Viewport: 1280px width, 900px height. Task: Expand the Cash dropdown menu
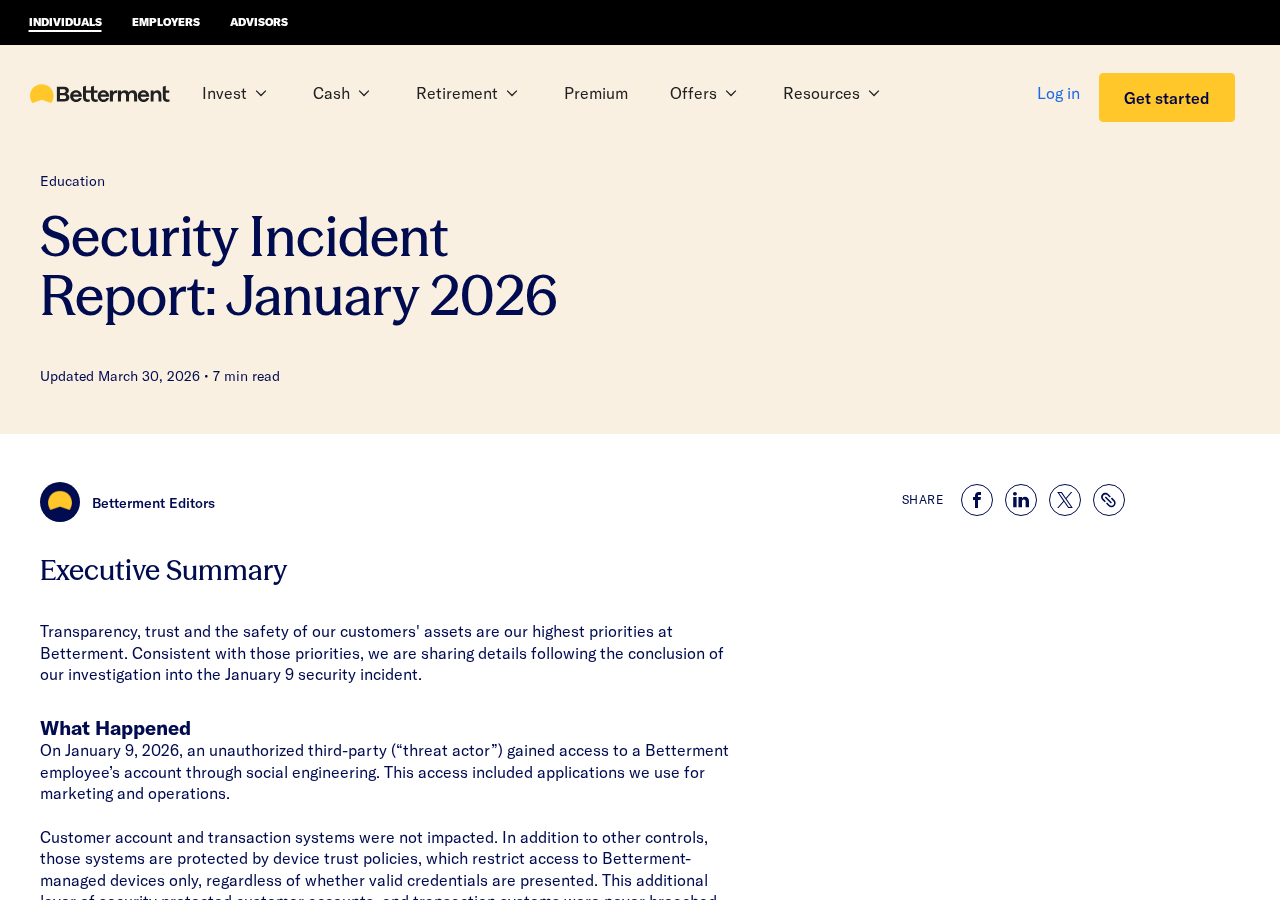[342, 93]
